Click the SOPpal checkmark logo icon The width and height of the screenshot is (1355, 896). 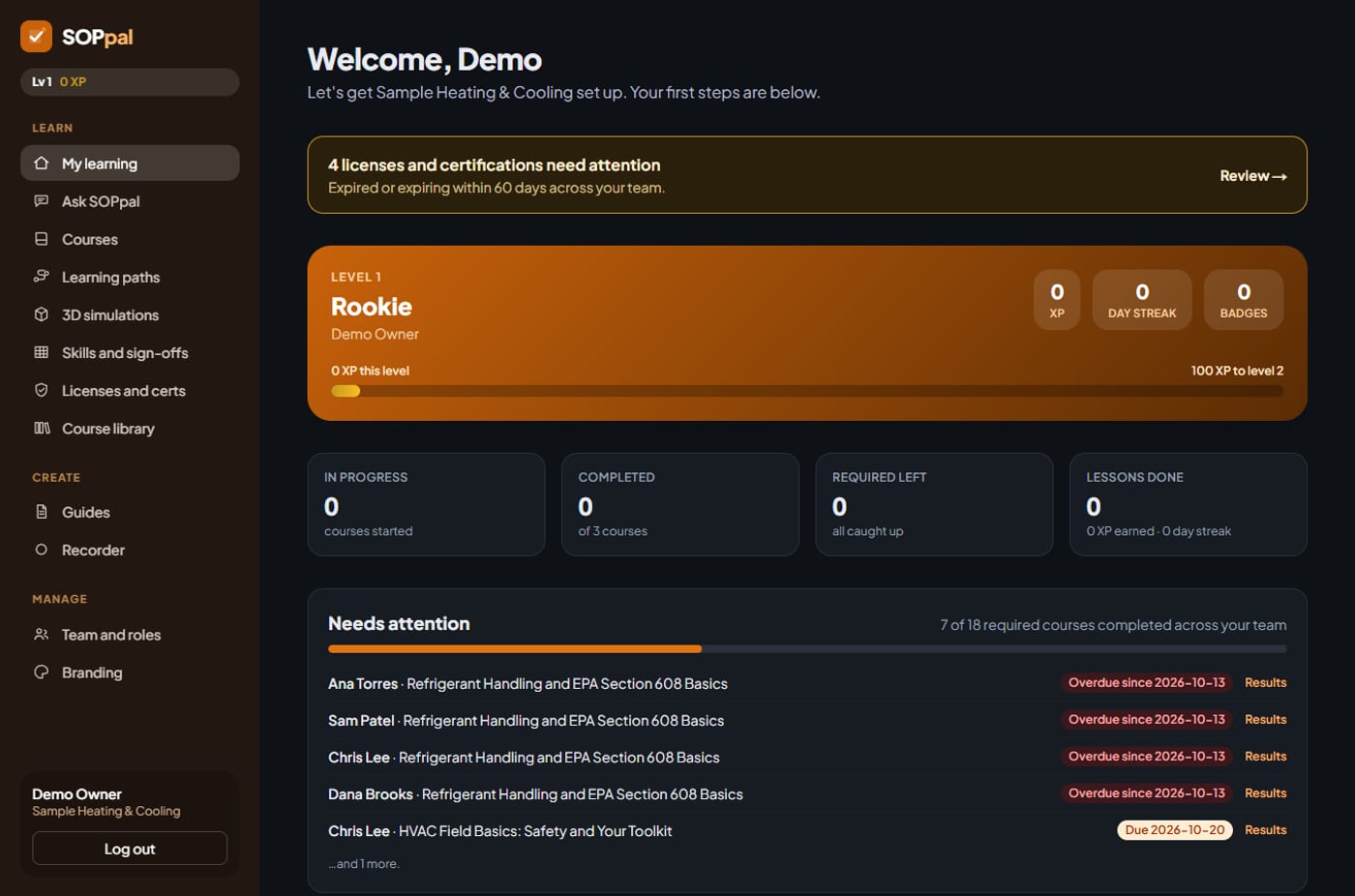(36, 37)
